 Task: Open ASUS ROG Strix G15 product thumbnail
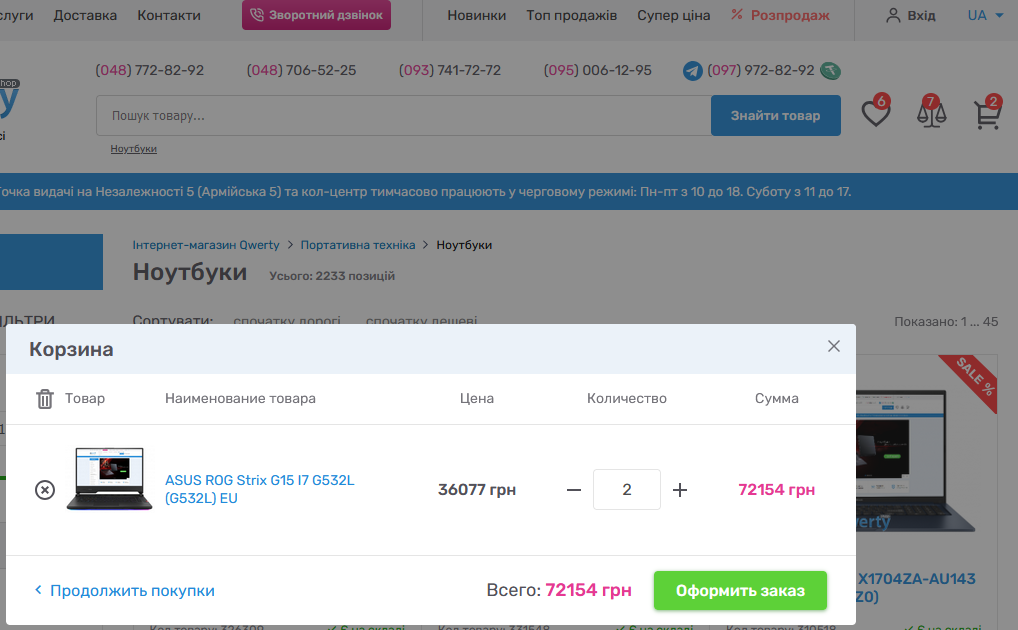110,480
